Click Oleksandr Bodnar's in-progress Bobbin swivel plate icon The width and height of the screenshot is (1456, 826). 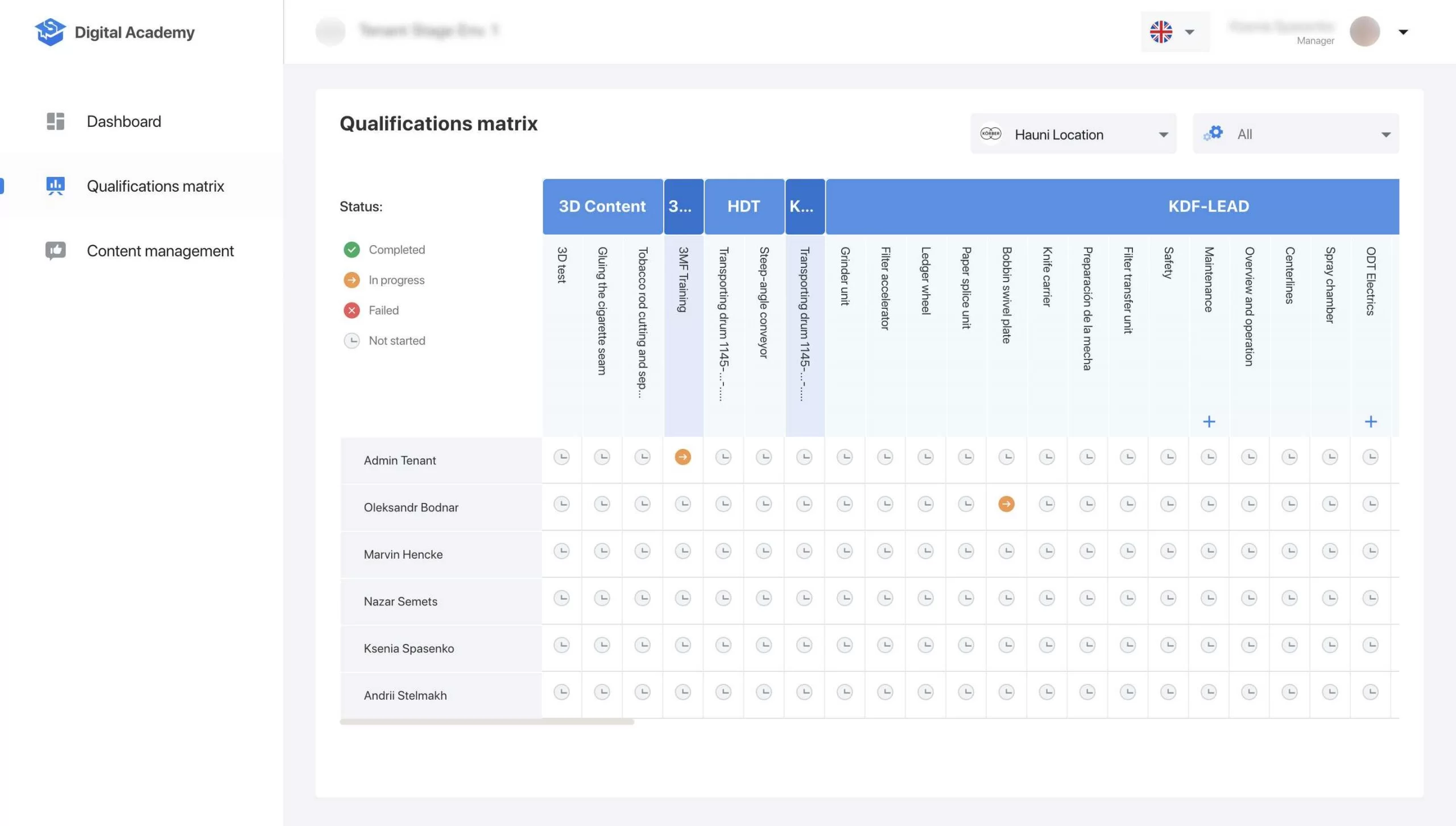(x=1006, y=504)
